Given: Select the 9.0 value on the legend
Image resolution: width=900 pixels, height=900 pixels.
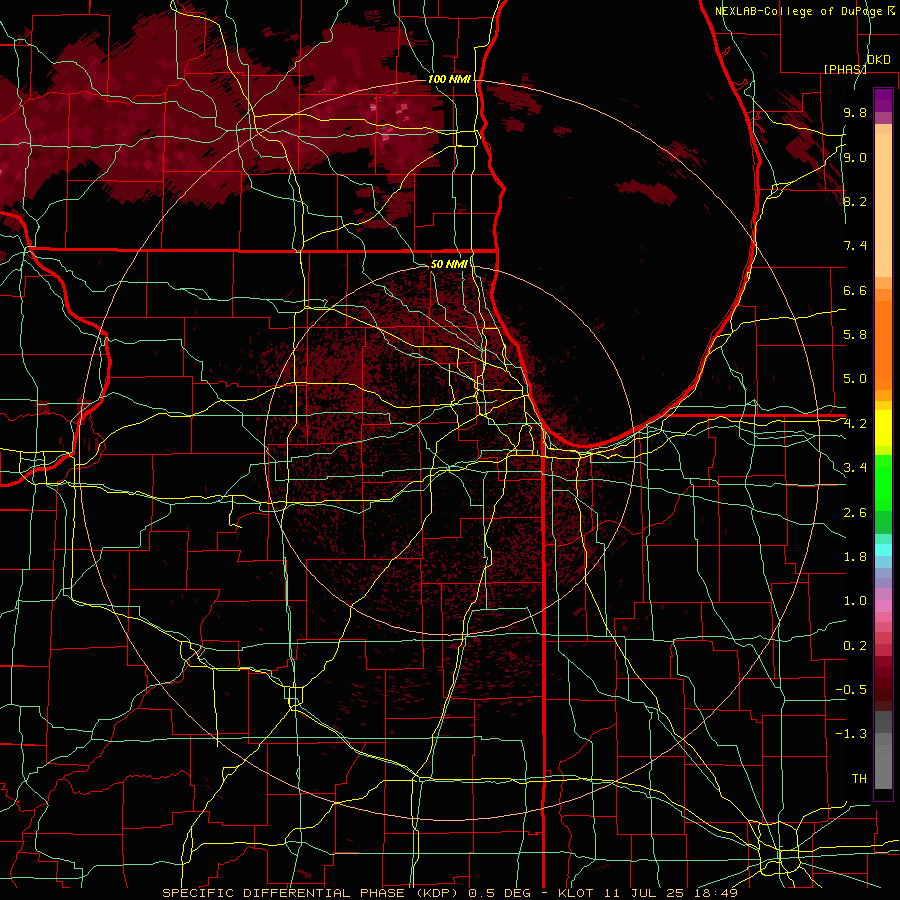Looking at the screenshot, I should point(855,157).
